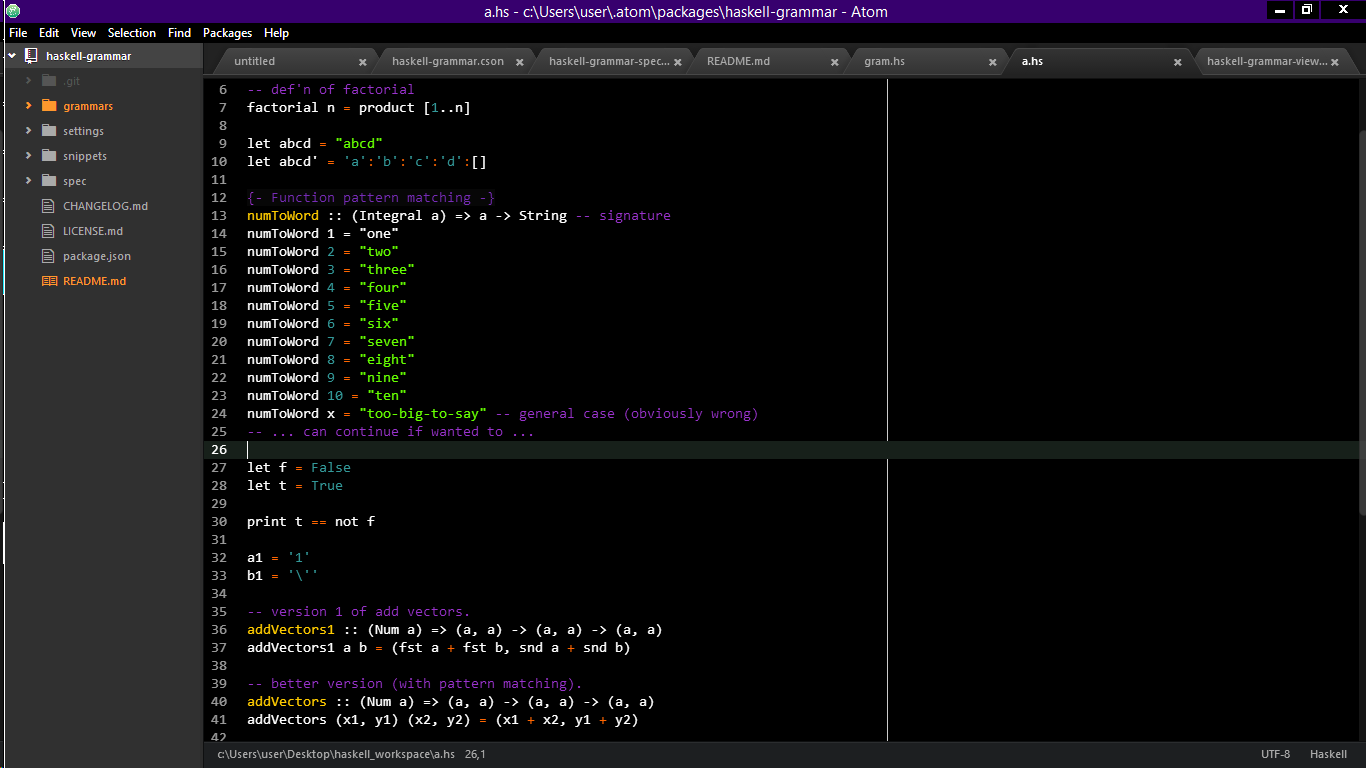Expand the settings folder arrow
The height and width of the screenshot is (768, 1366).
[29, 131]
